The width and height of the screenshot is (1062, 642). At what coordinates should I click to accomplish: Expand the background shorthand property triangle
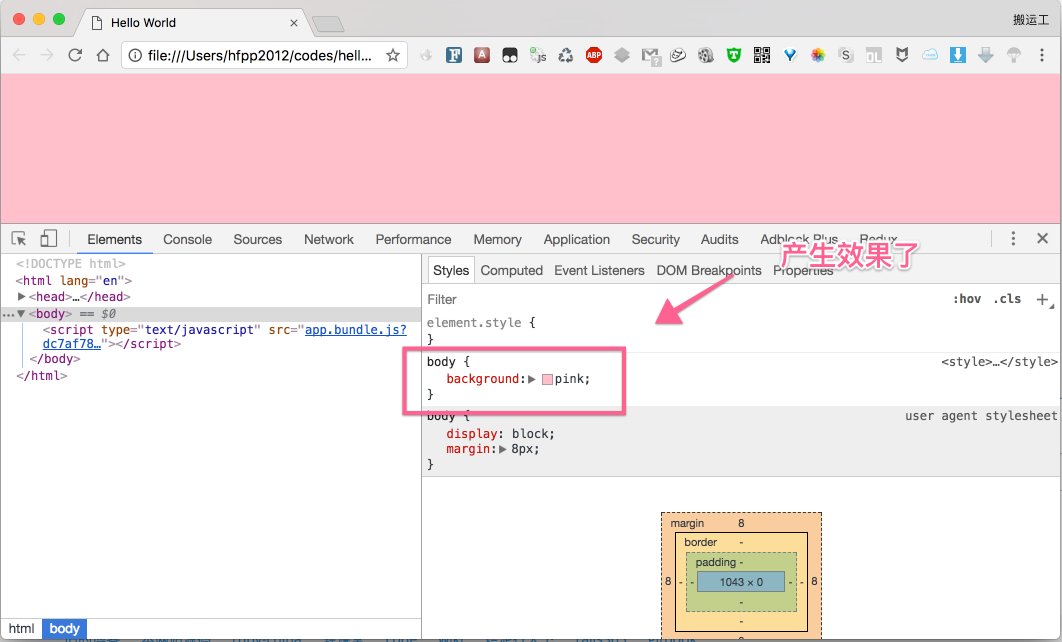point(532,379)
